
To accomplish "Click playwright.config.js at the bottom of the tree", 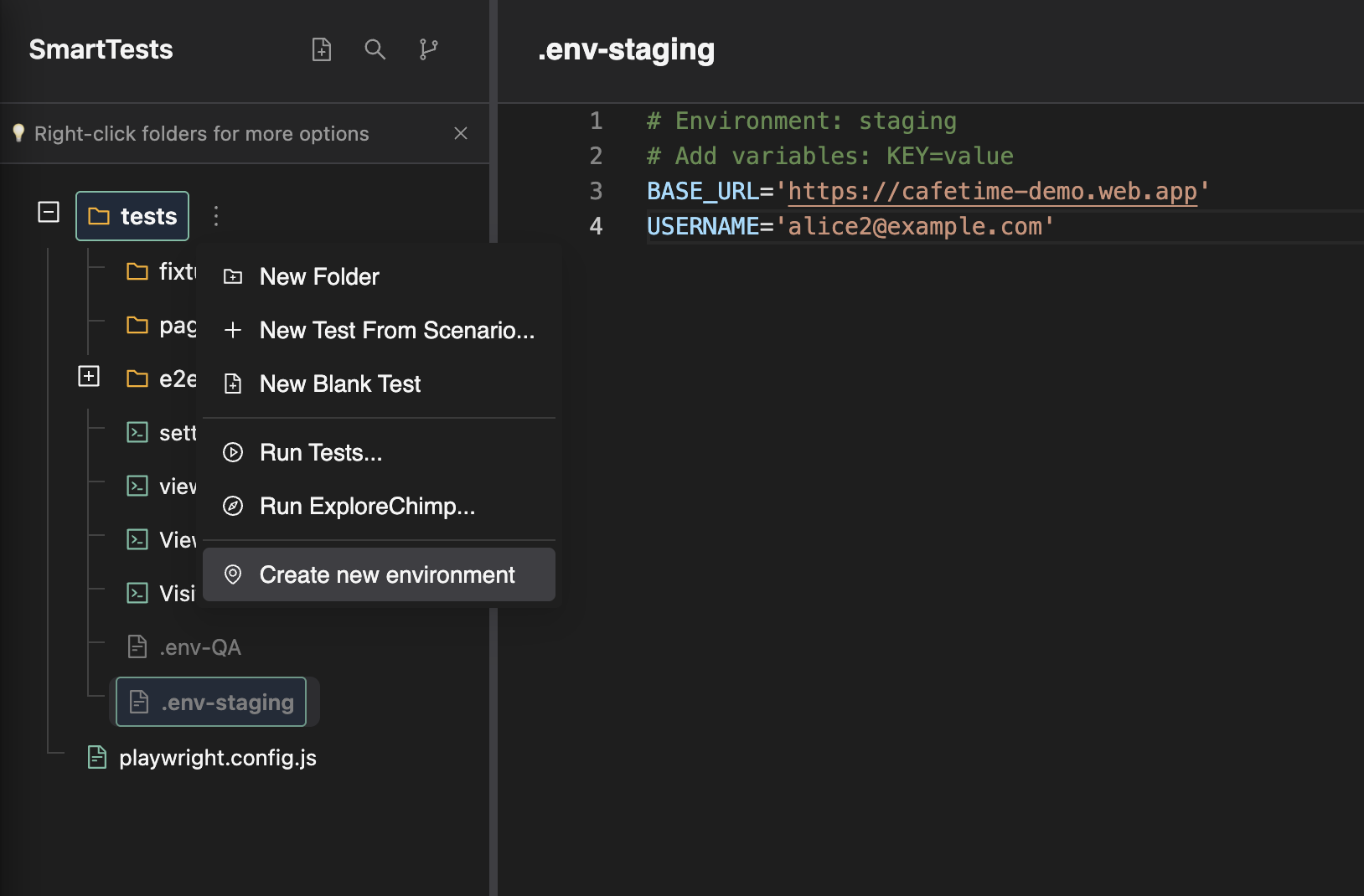I will tap(217, 758).
